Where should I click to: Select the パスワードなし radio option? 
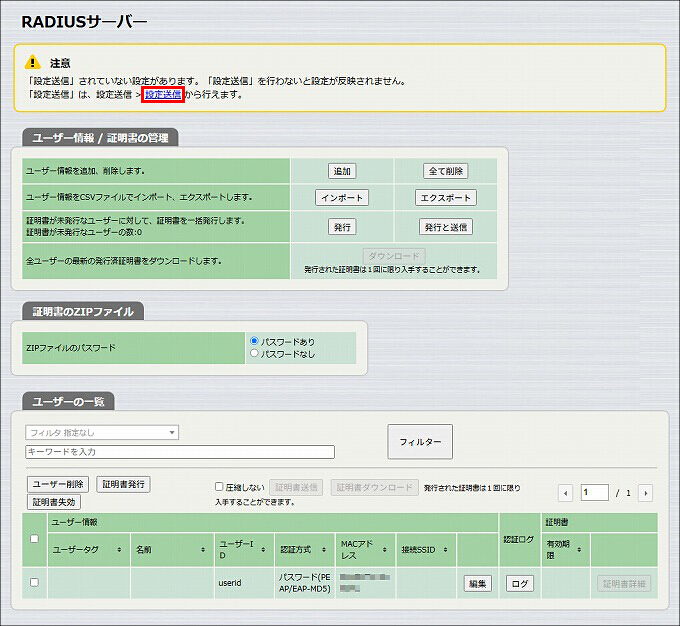click(255, 353)
